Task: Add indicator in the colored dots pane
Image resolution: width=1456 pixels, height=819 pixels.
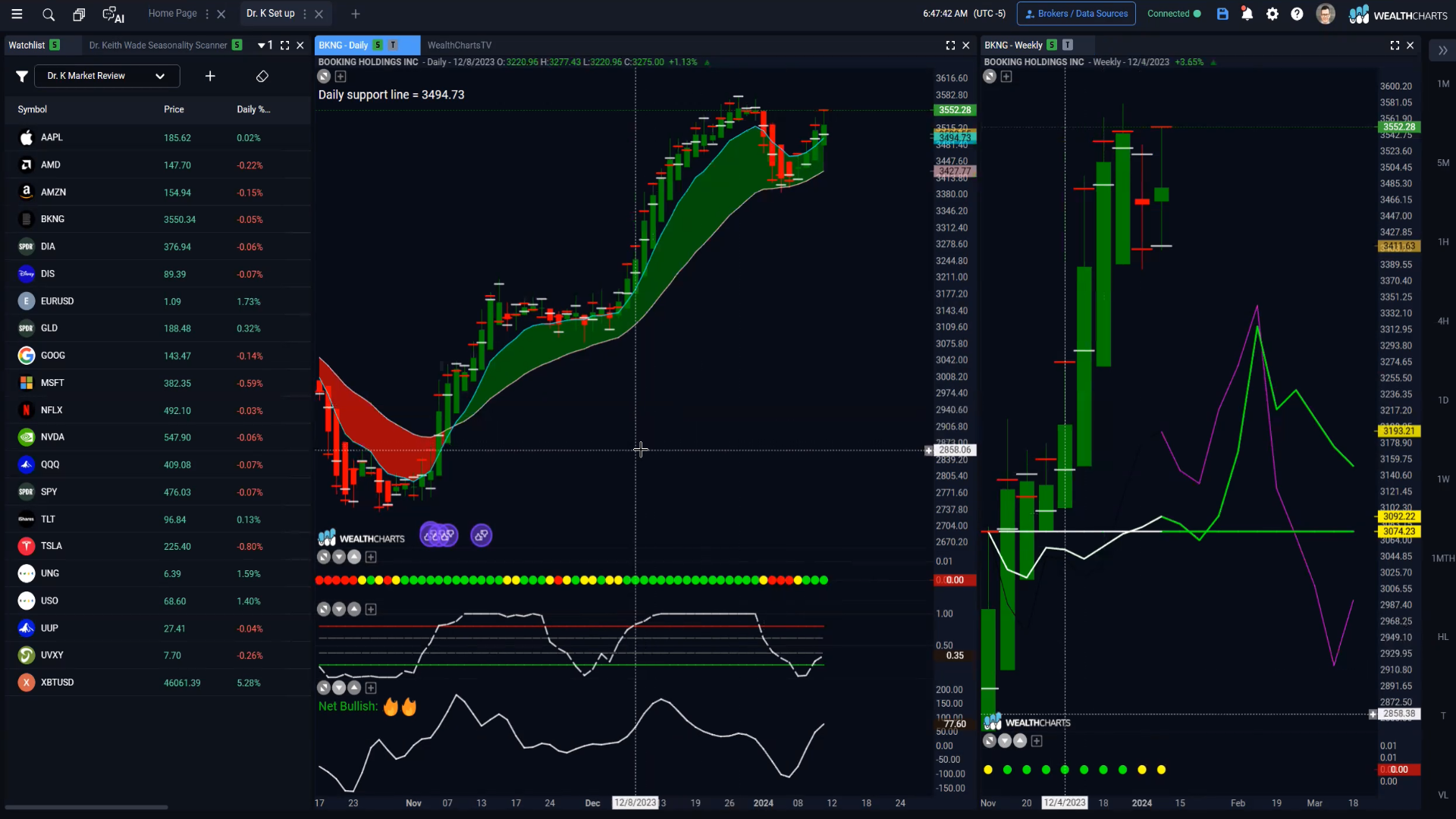Action: pos(371,557)
